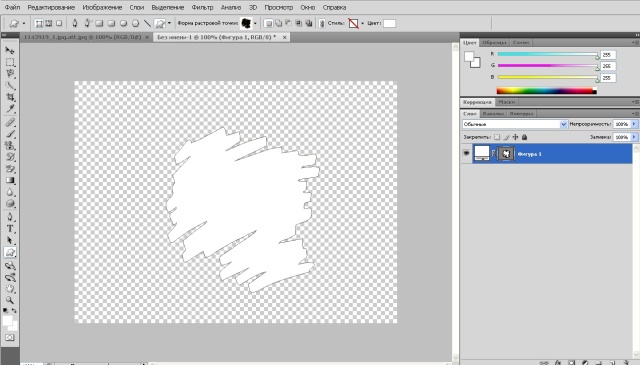Select the Dodge tool

point(10,204)
